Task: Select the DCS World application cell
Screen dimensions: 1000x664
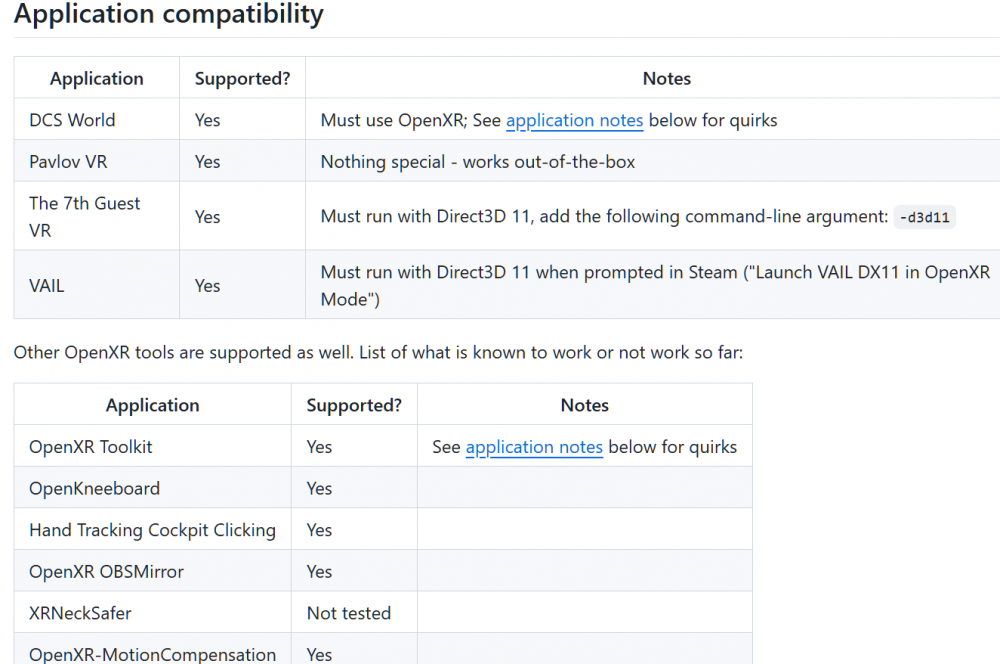Action: coord(72,120)
